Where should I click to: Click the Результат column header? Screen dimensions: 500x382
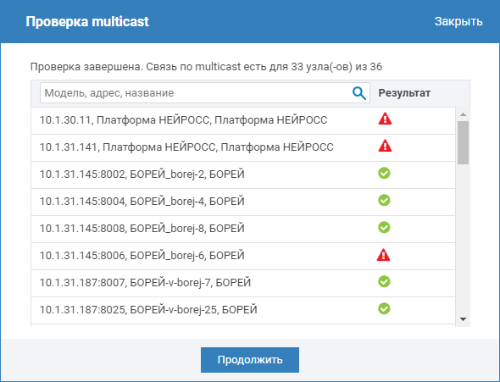[x=404, y=93]
